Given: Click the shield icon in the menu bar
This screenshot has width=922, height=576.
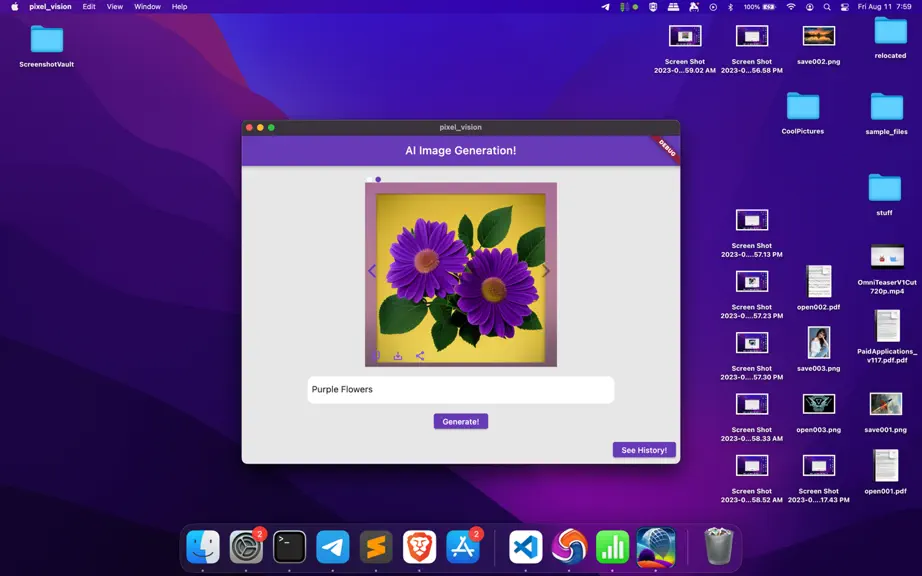Looking at the screenshot, I should [x=652, y=6].
